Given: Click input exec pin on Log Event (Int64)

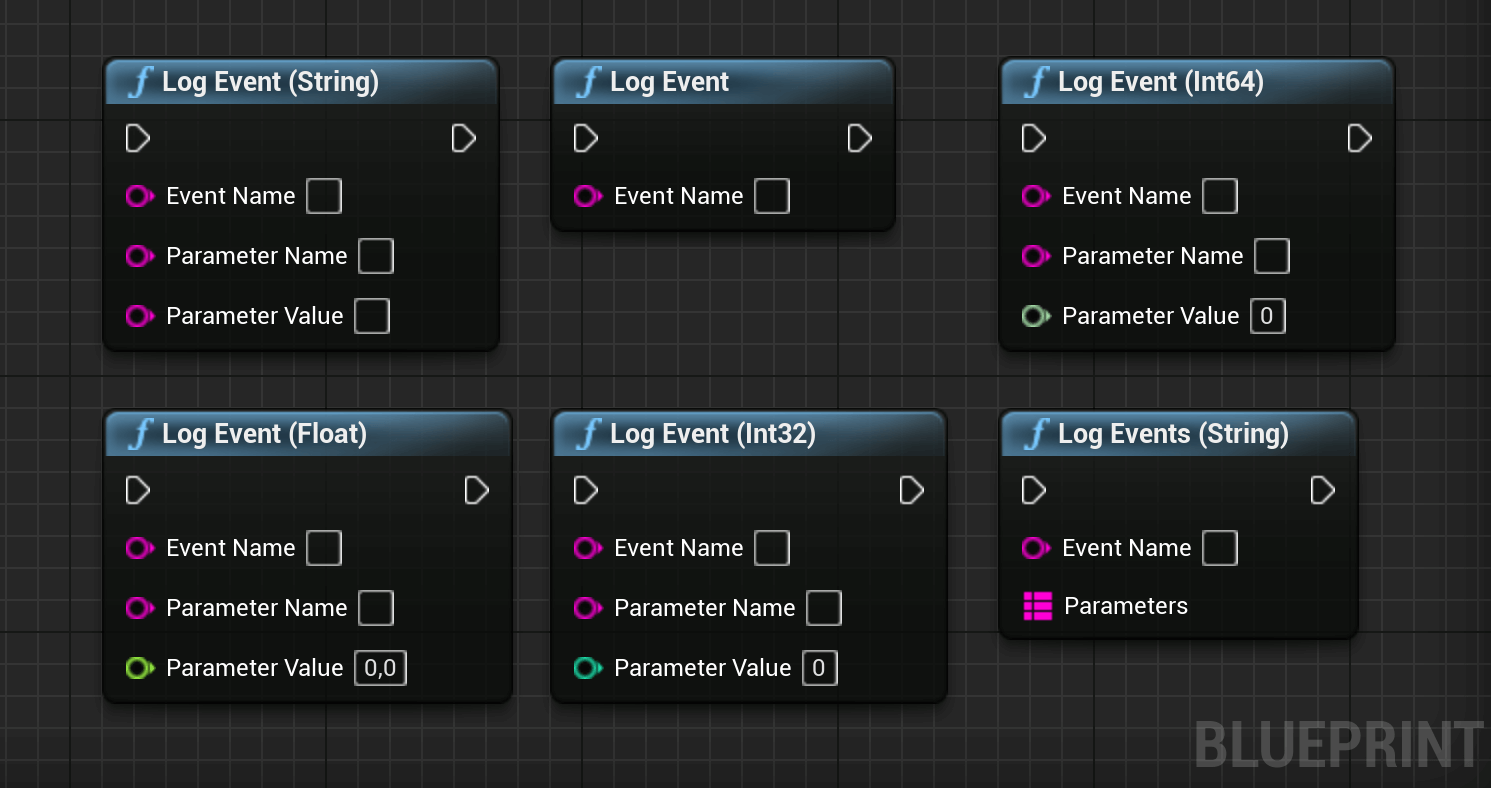Looking at the screenshot, I should click(x=1034, y=138).
